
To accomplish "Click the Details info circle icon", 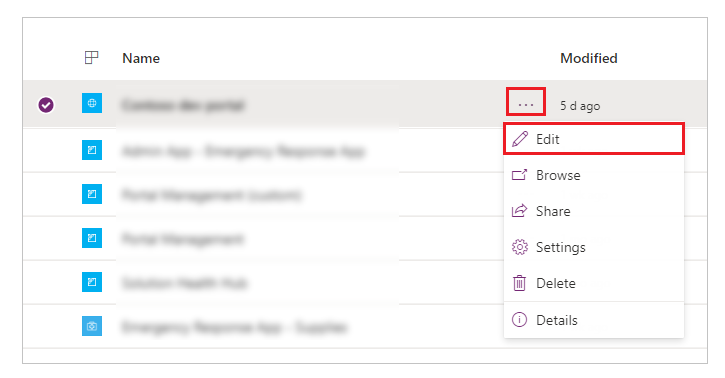I will (519, 320).
